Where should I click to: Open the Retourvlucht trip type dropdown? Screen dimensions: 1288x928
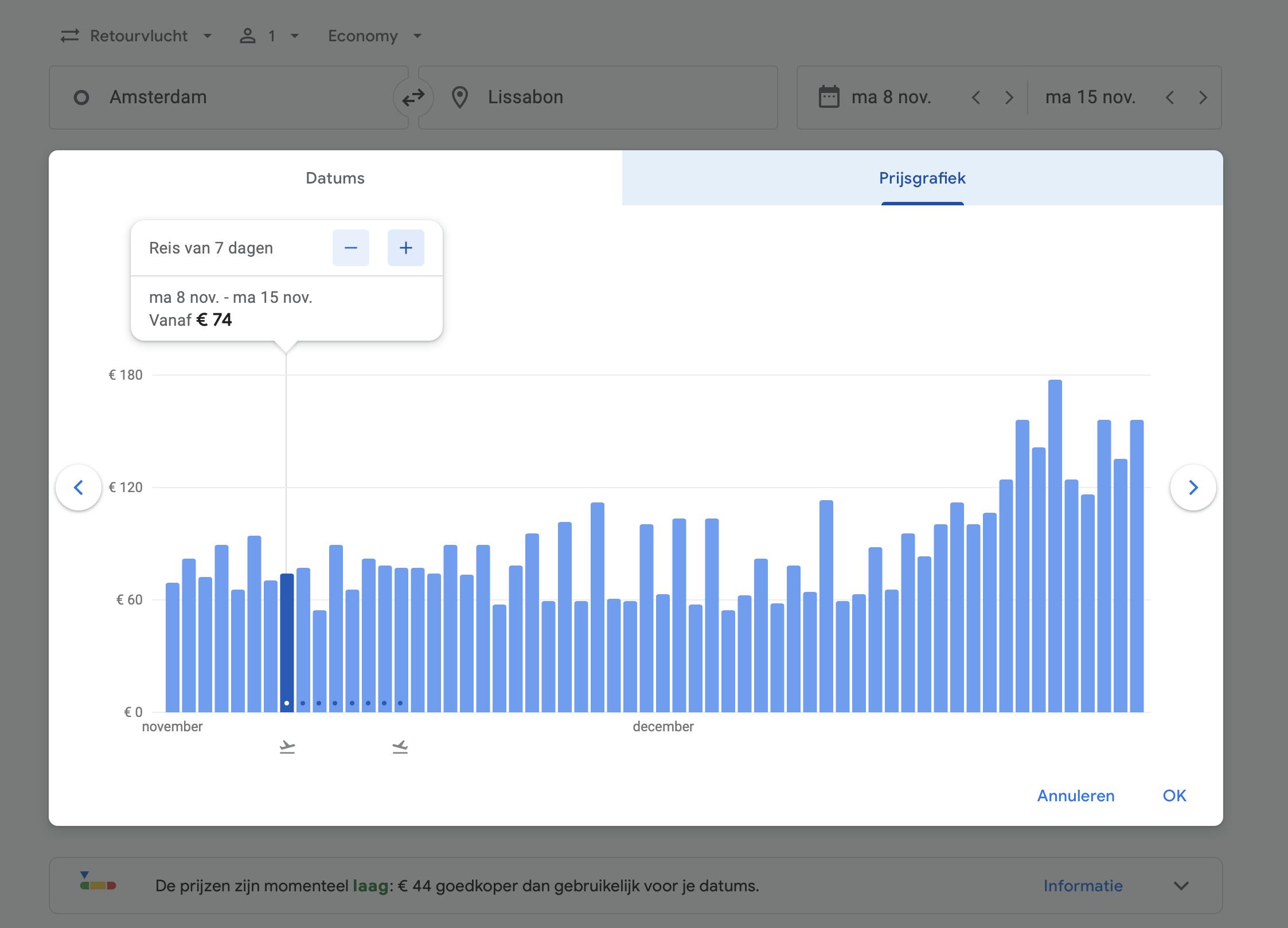[x=136, y=36]
